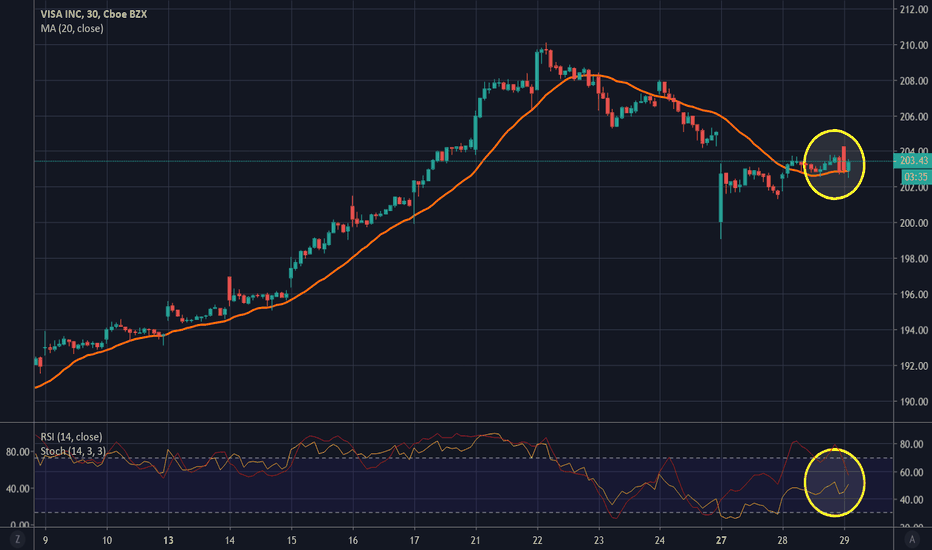Image resolution: width=932 pixels, height=550 pixels.
Task: Click date 16 on time axis
Action: click(353, 540)
